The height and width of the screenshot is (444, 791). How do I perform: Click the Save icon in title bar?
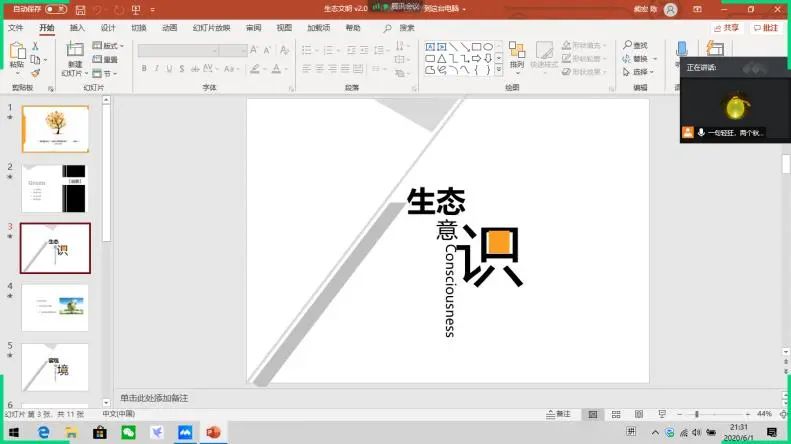pyautogui.click(x=77, y=9)
